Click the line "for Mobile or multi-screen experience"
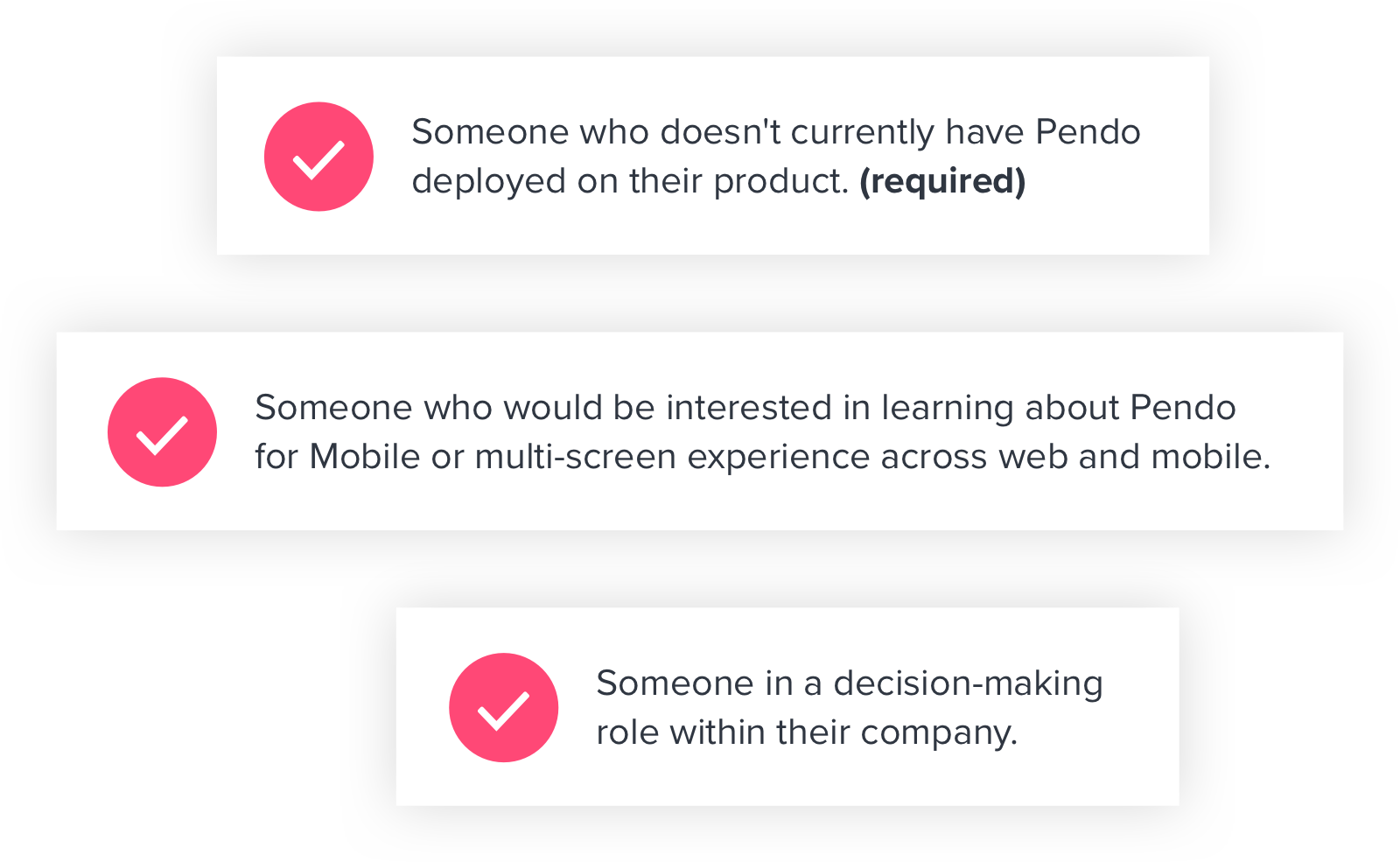Image resolution: width=1400 pixels, height=862 pixels. [x=563, y=457]
